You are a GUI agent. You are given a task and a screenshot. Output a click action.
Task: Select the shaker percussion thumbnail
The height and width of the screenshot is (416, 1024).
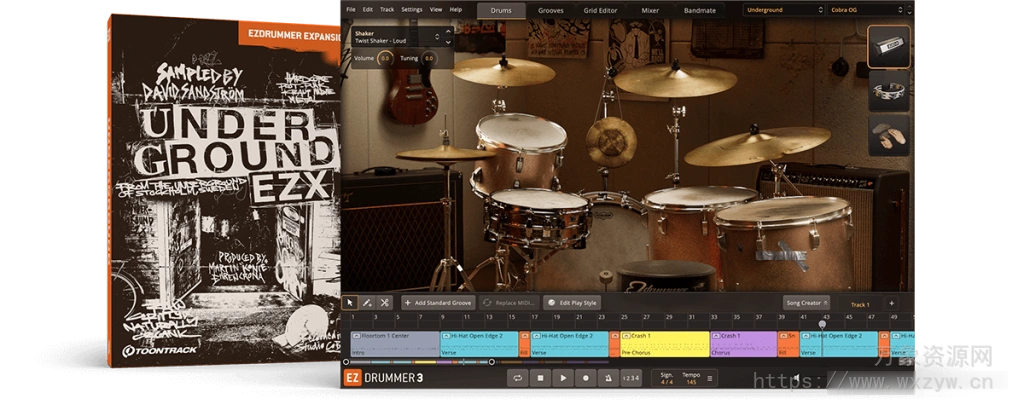pyautogui.click(x=889, y=46)
